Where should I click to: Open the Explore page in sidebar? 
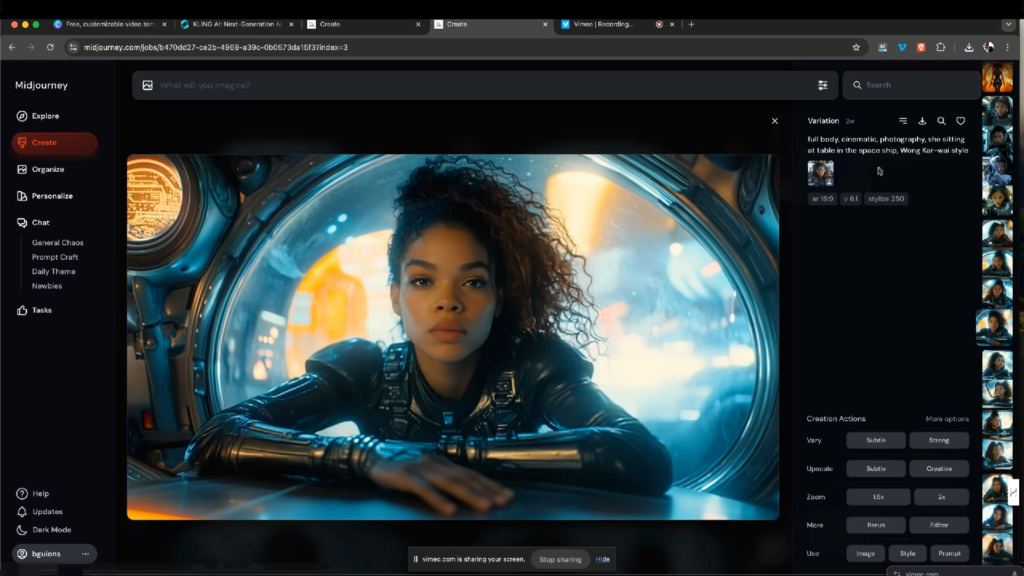(x=38, y=116)
